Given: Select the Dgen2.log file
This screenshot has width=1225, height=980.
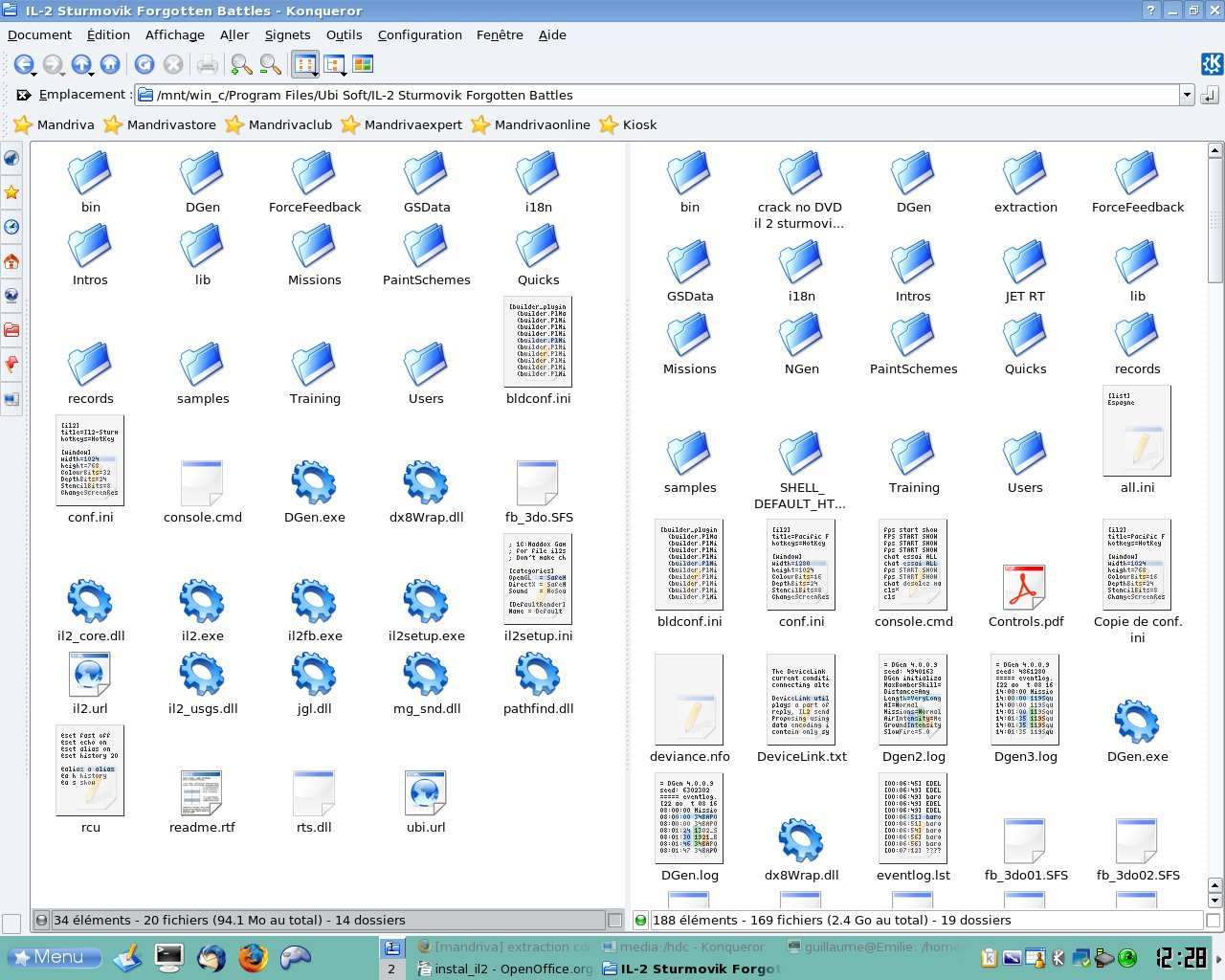Looking at the screenshot, I should [x=913, y=709].
